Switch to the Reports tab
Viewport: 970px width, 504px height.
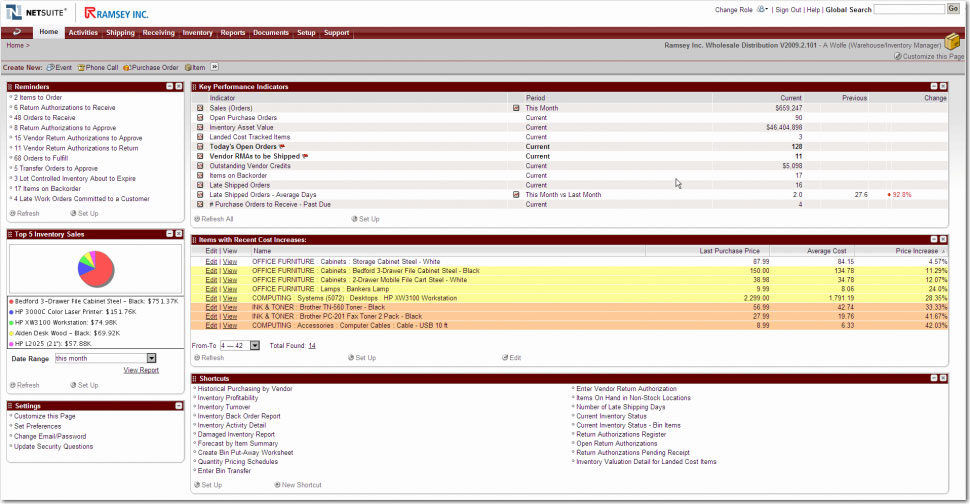click(233, 33)
